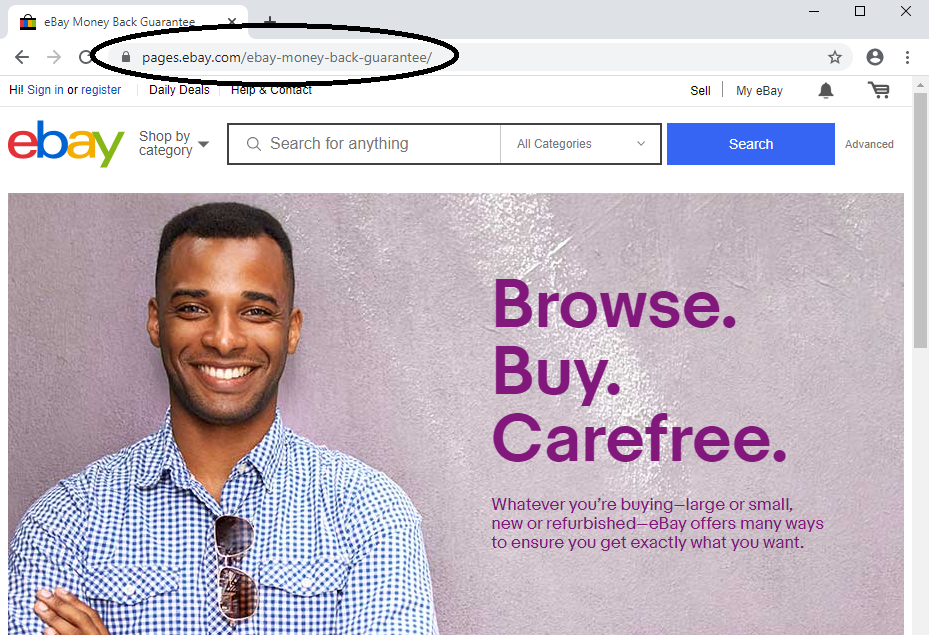Select the eBay Money Back Guarantee tab
The height and width of the screenshot is (635, 929).
[128, 23]
